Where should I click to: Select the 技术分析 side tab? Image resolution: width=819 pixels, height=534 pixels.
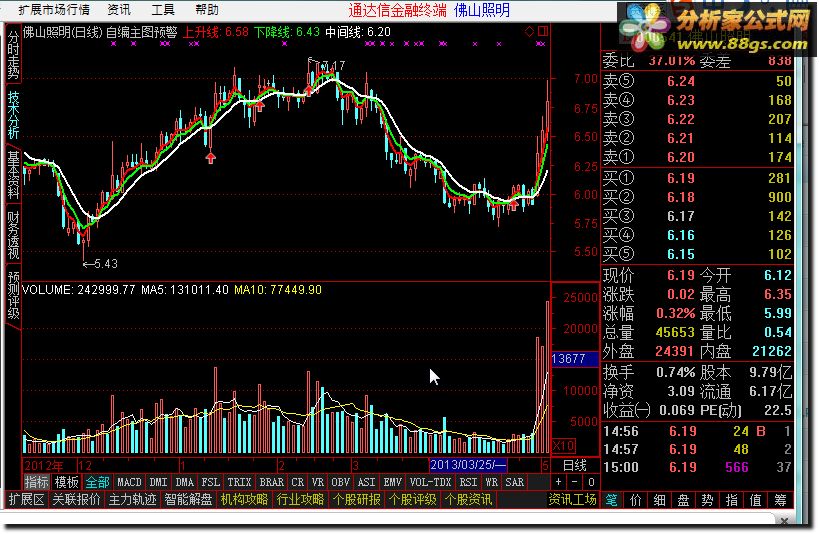(13, 115)
